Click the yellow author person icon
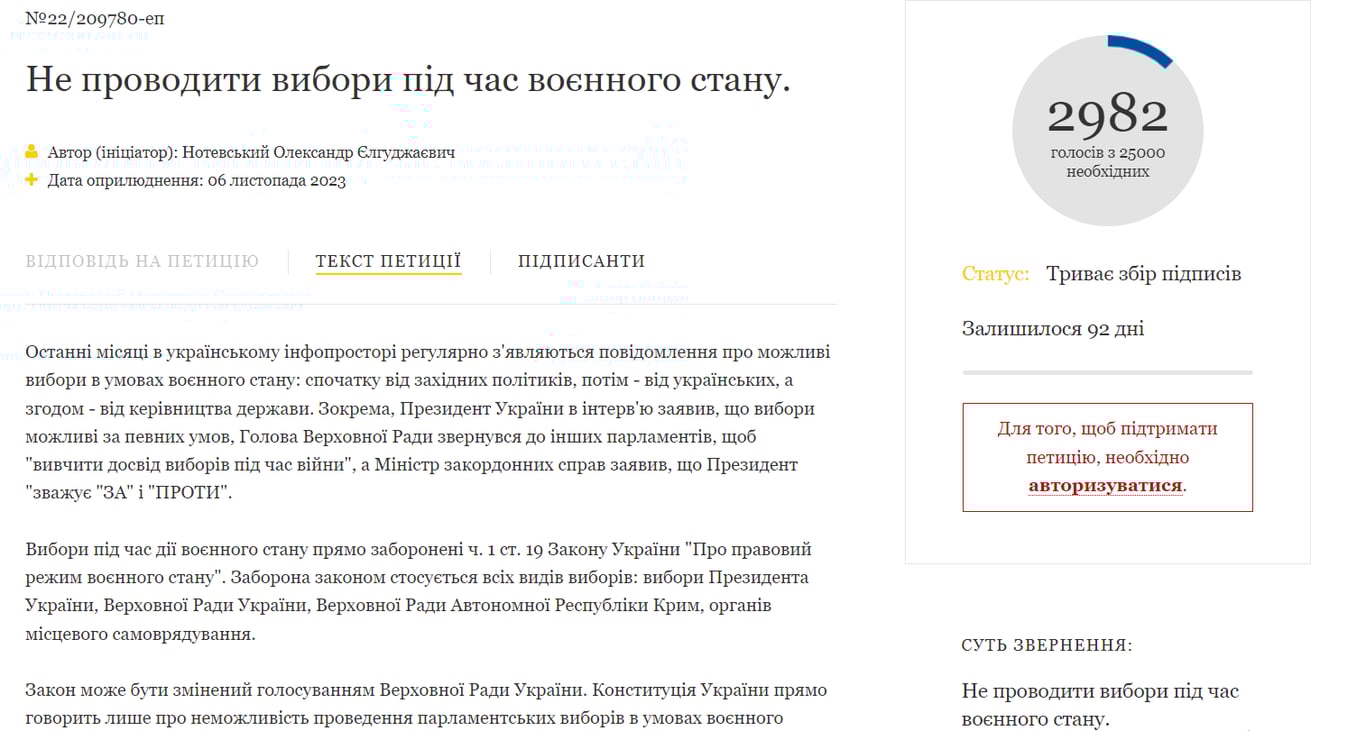 point(32,153)
